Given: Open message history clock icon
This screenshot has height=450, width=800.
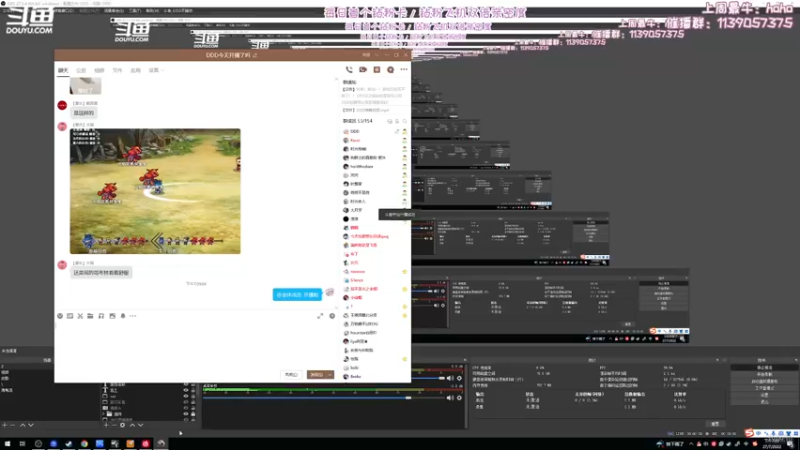Looking at the screenshot, I should (x=332, y=316).
